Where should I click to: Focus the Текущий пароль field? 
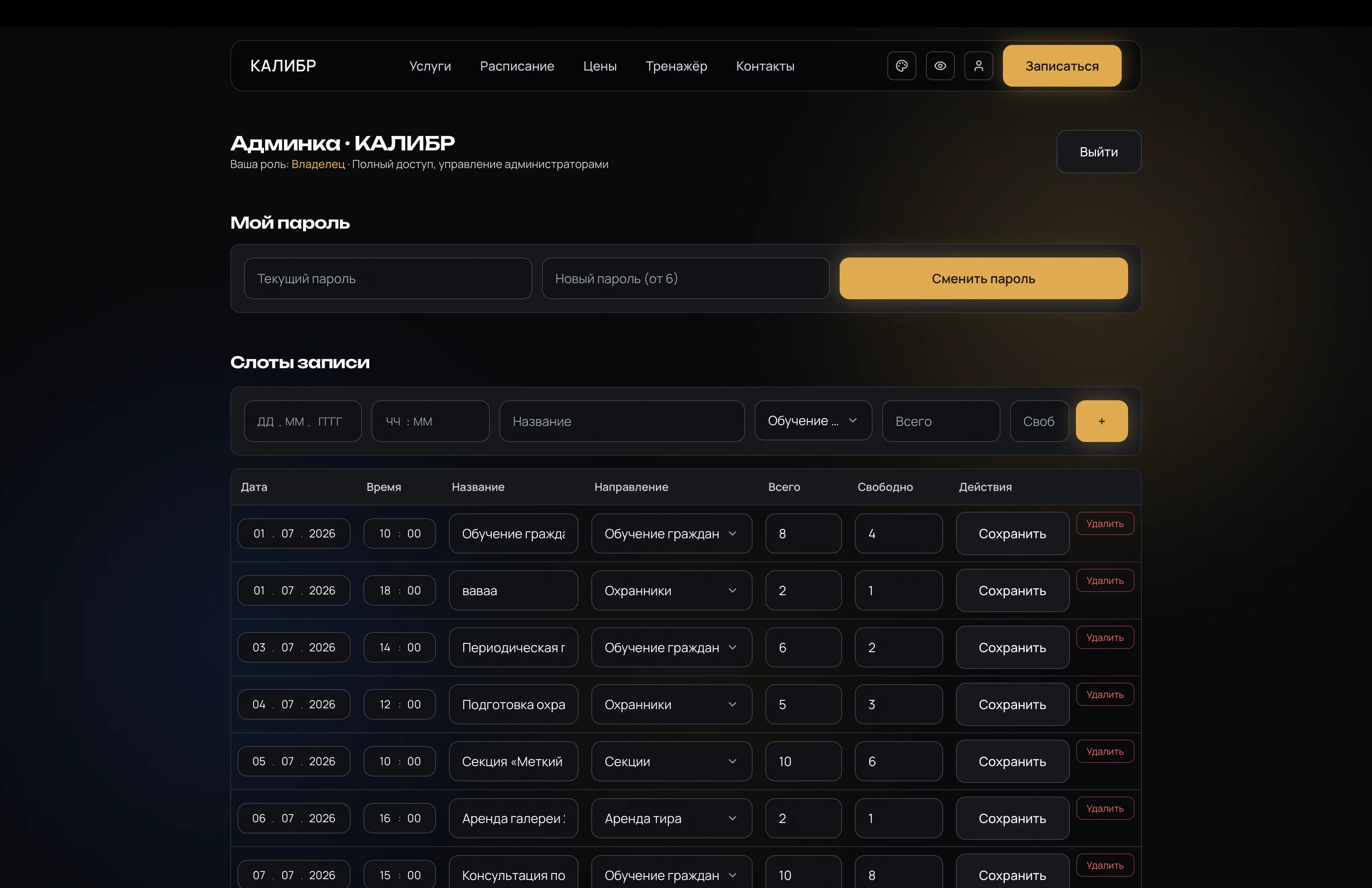coord(388,278)
